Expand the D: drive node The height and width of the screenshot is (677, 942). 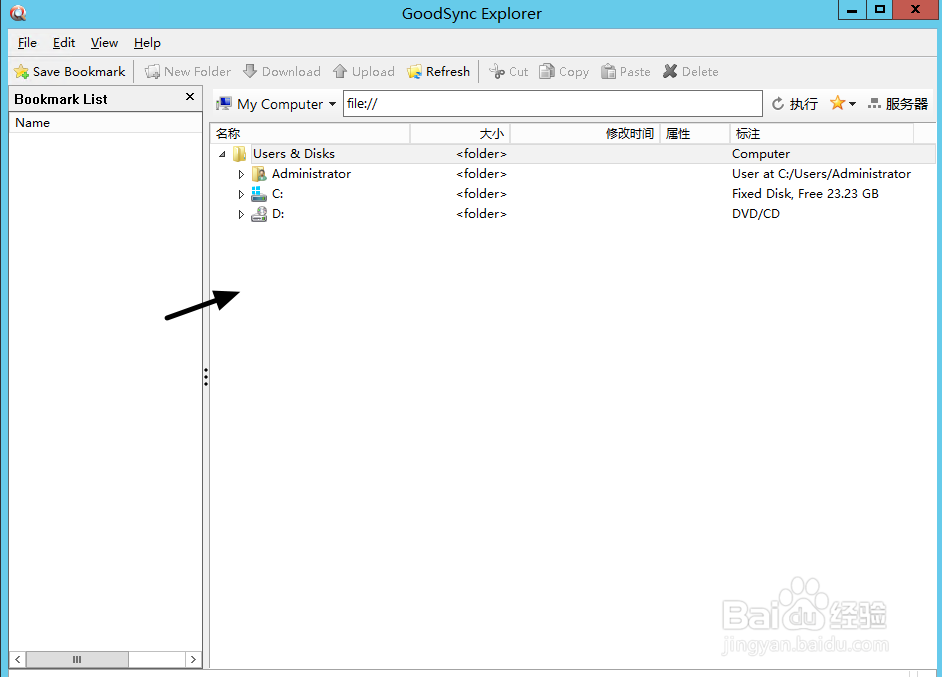(241, 214)
